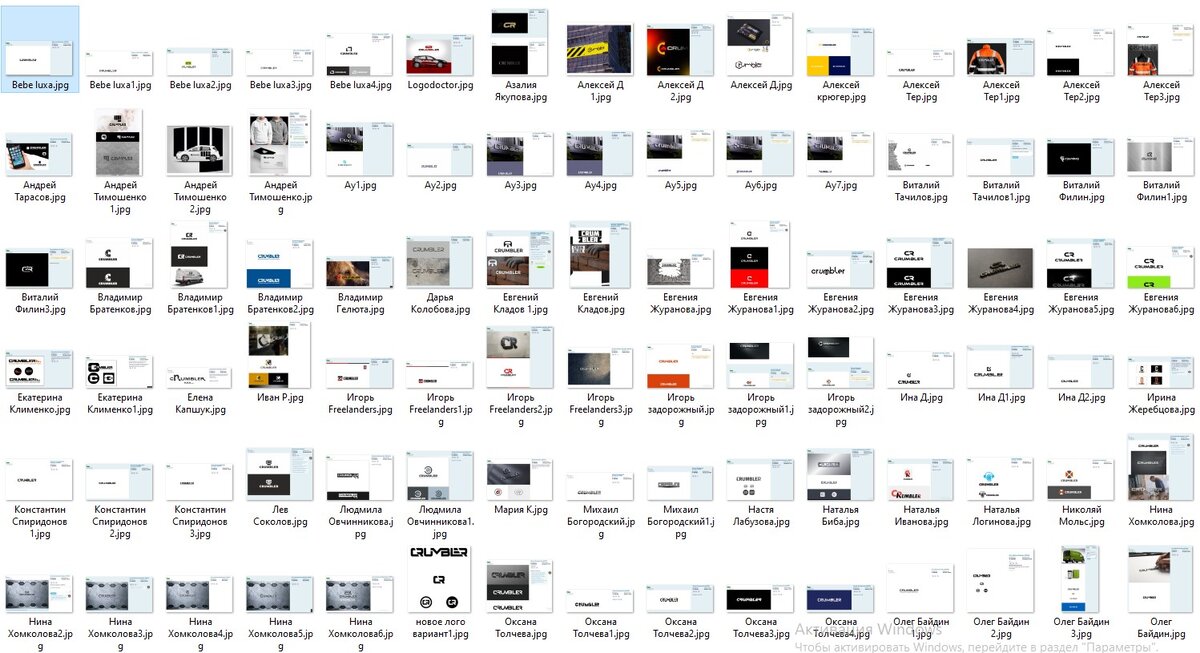Click the file name Bebe luxa2.jpg

(x=200, y=86)
